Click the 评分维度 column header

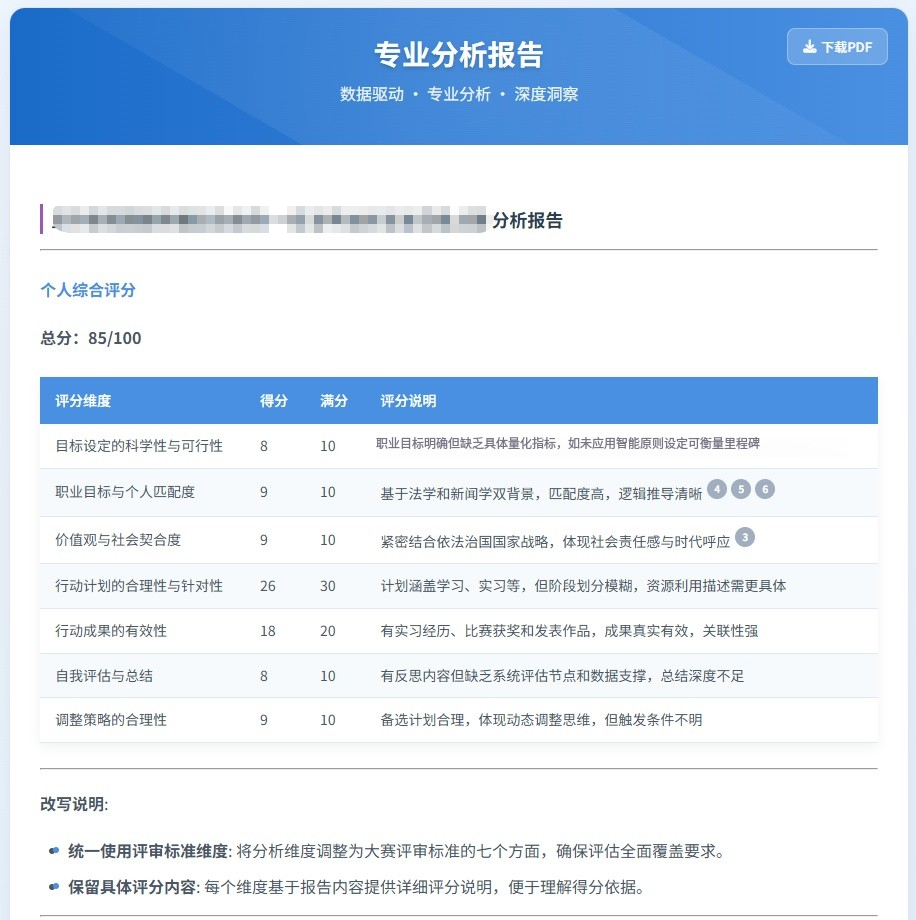(83, 401)
